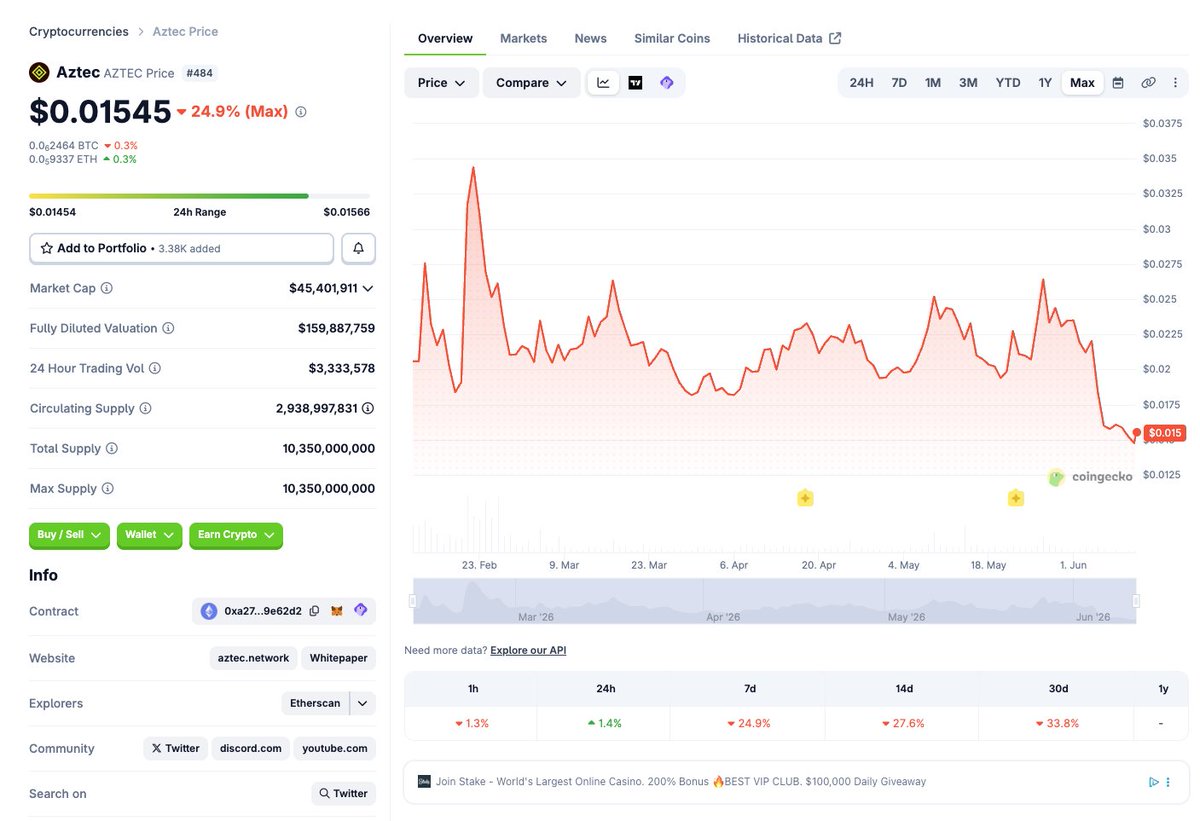Switch to the News tab
The image size is (1200, 821).
[590, 38]
